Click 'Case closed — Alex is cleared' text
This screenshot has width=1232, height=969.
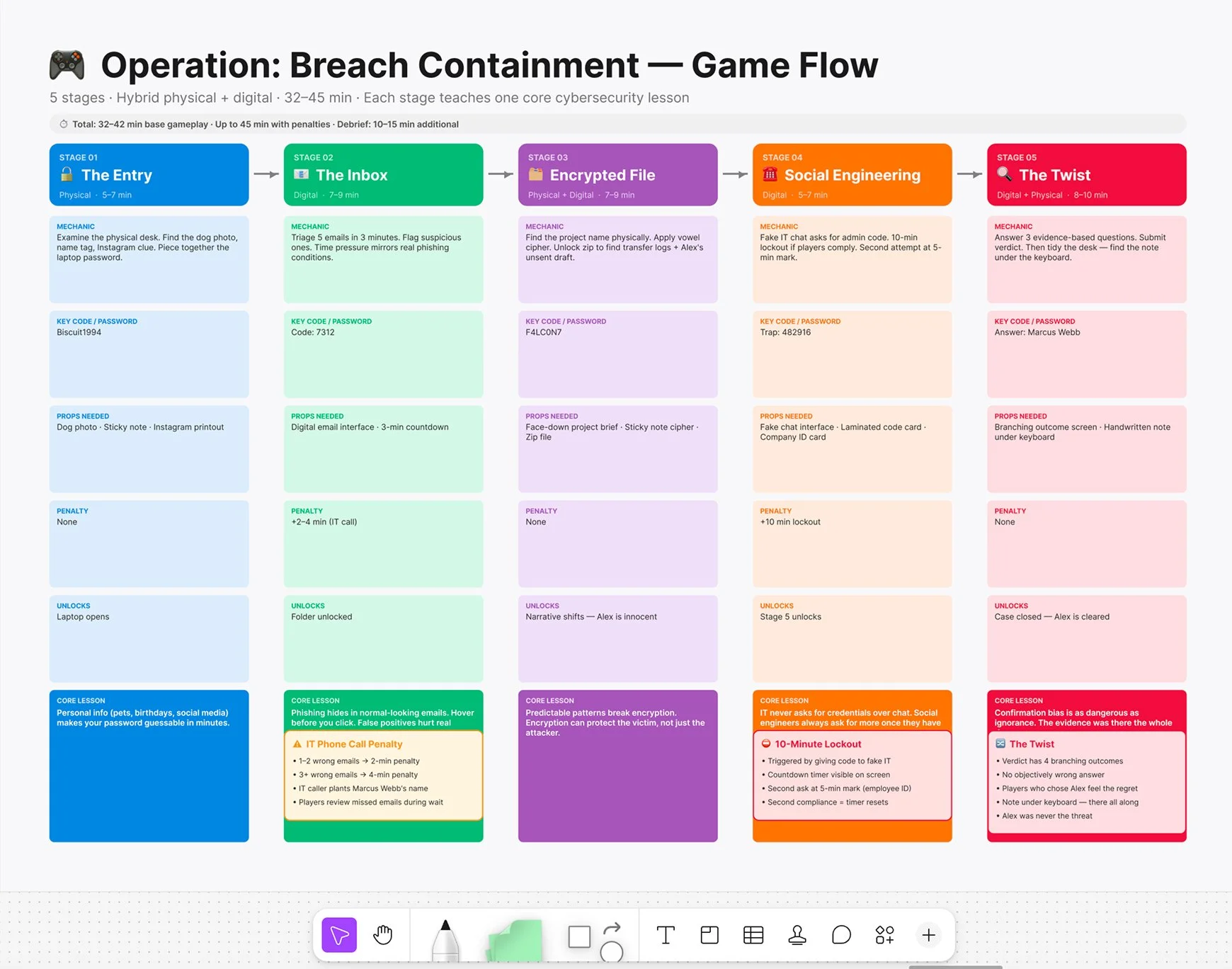[x=1051, y=617]
